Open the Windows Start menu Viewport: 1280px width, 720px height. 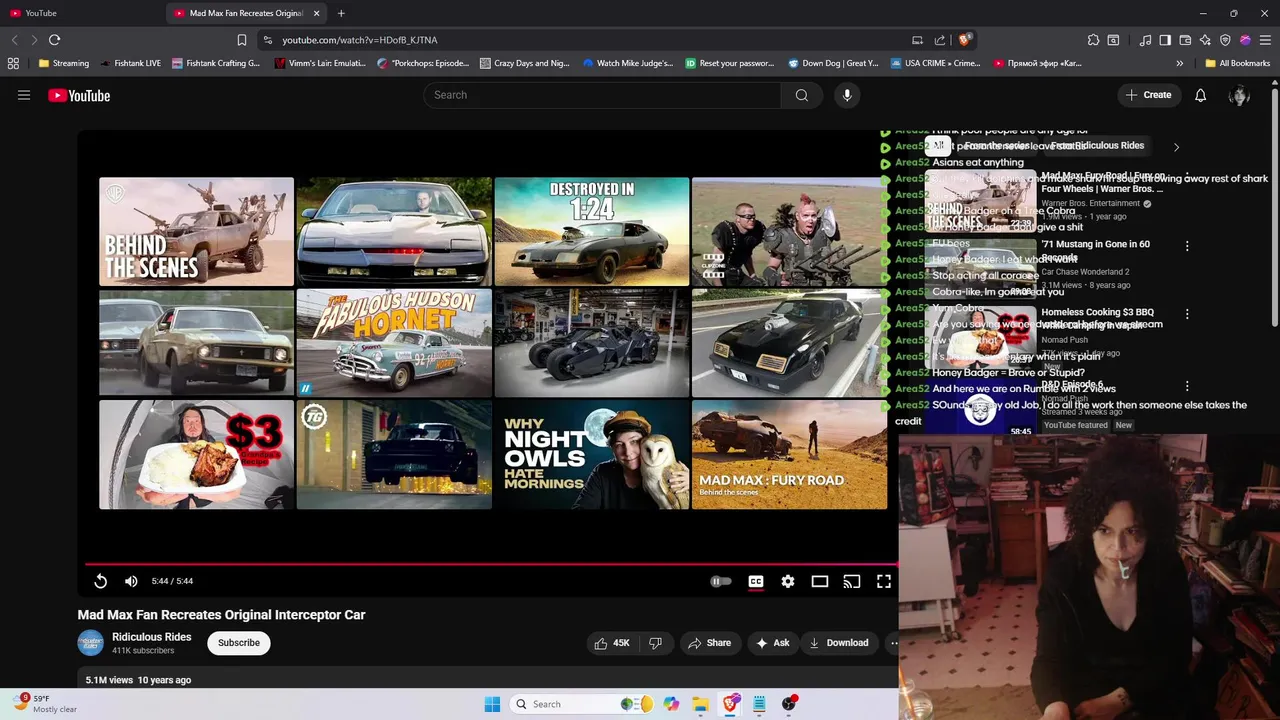492,704
